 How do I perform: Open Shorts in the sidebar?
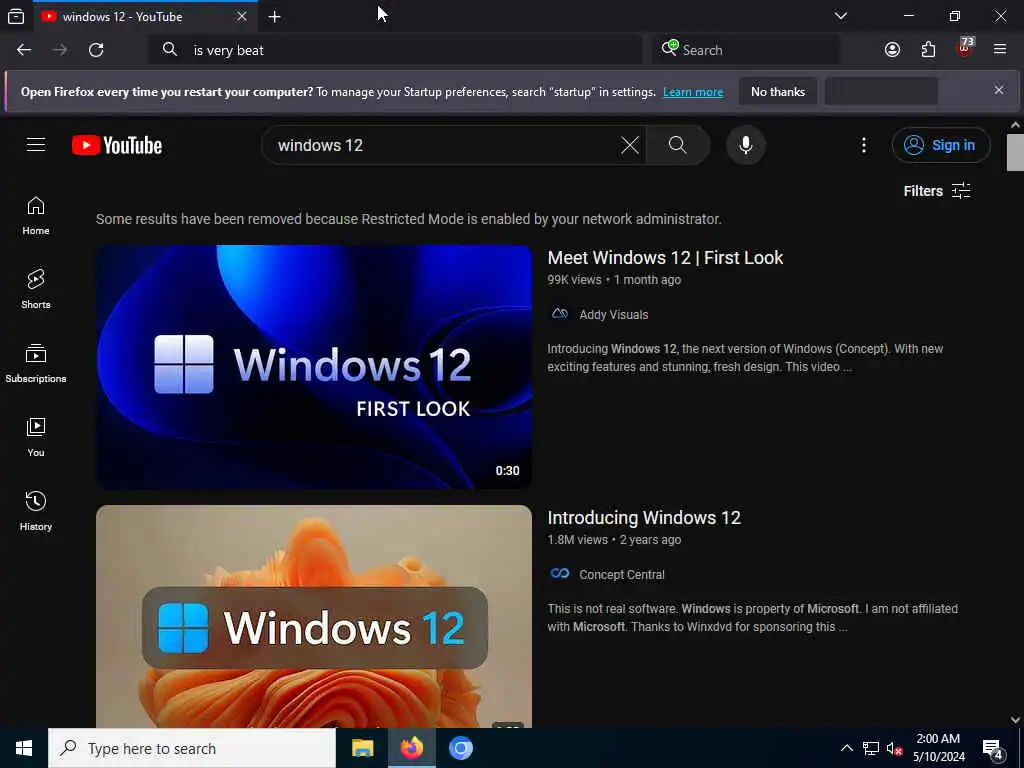pos(36,289)
